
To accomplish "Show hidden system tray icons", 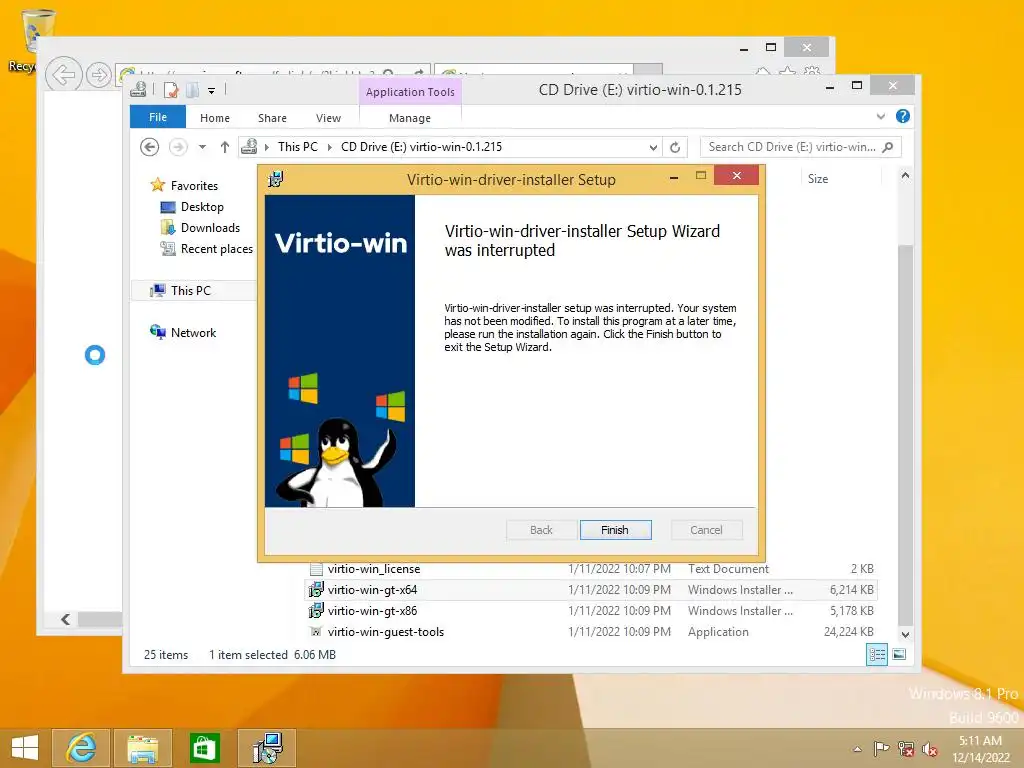I will [x=857, y=749].
